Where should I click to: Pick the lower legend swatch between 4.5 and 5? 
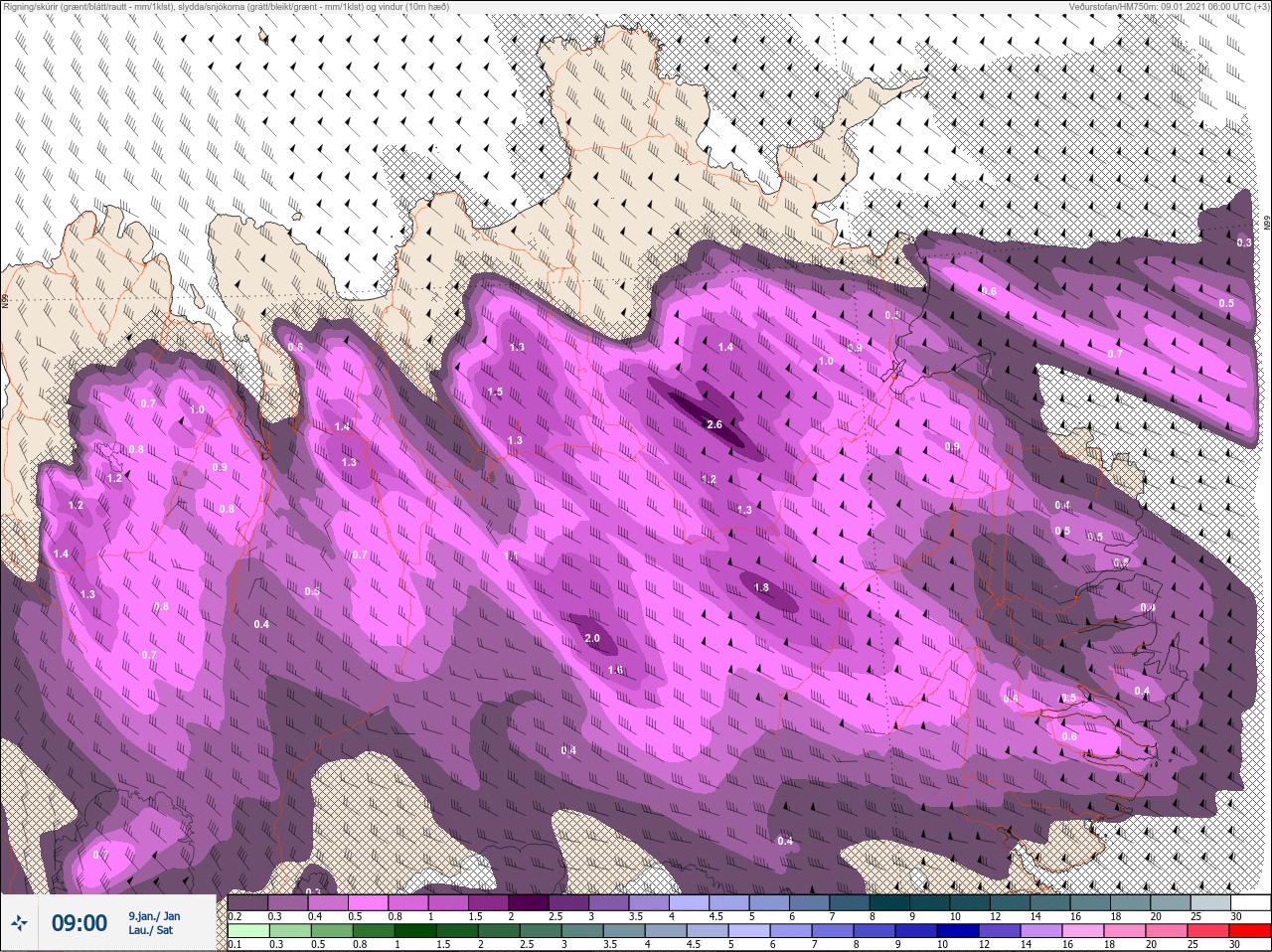click(x=707, y=931)
